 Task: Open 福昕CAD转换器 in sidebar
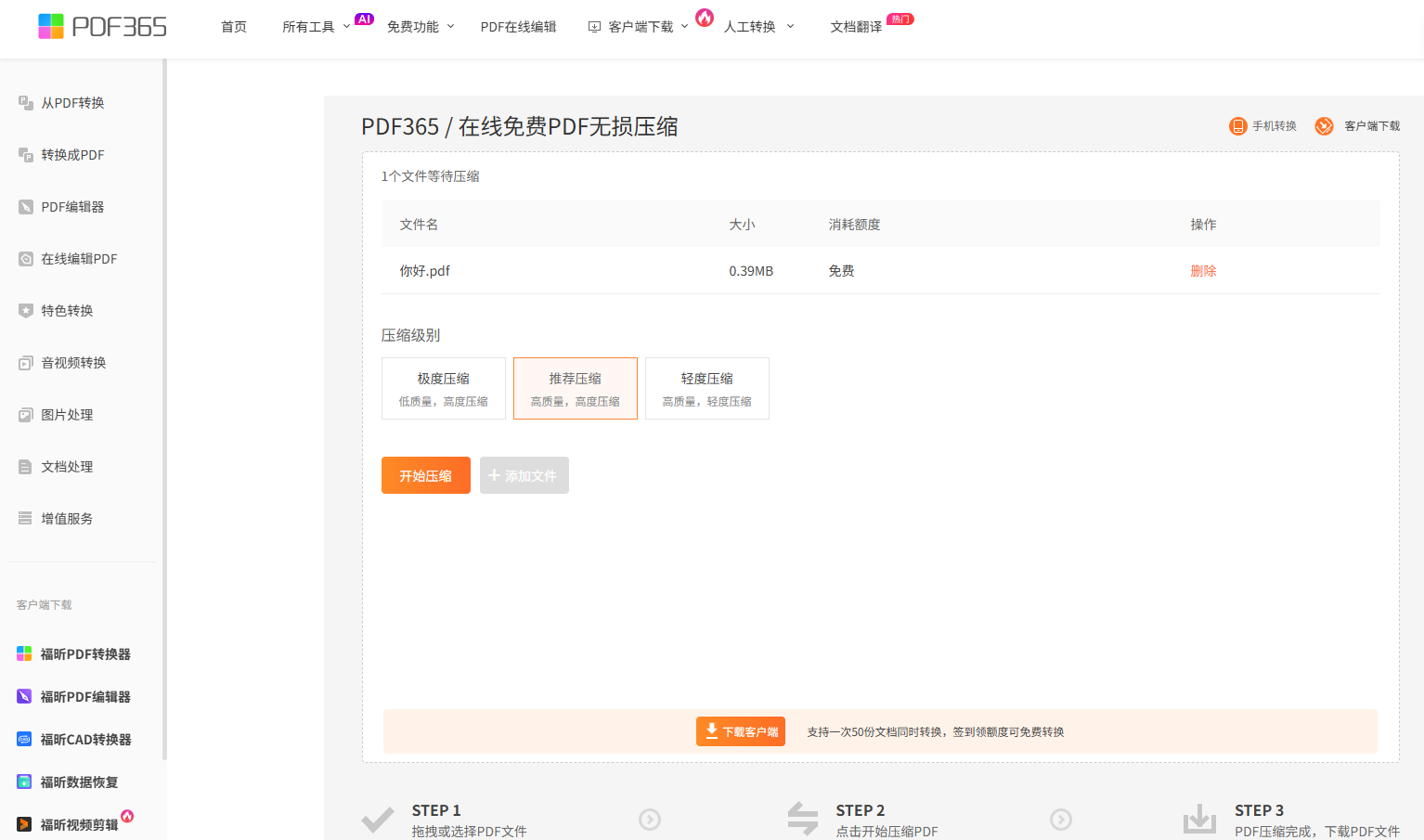pos(85,740)
